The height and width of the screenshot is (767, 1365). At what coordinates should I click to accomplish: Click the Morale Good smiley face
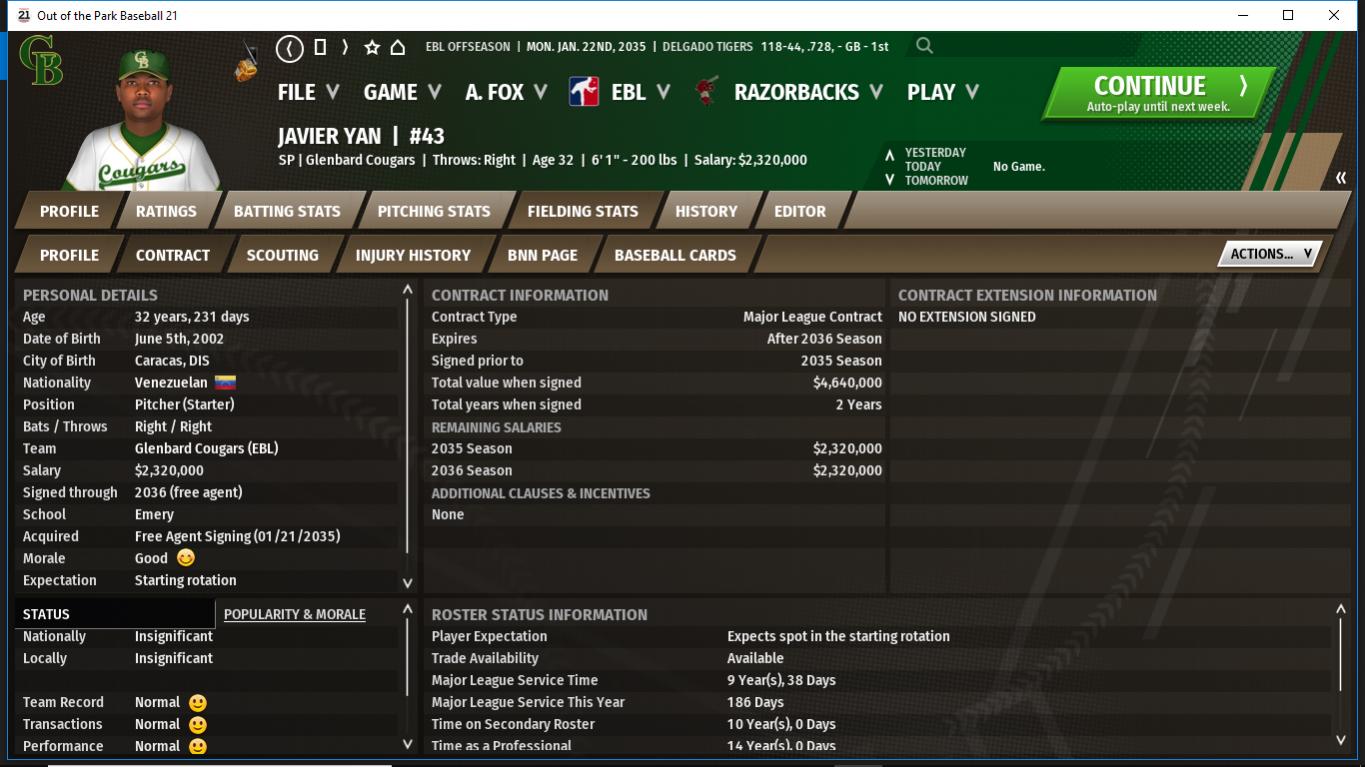[186, 559]
